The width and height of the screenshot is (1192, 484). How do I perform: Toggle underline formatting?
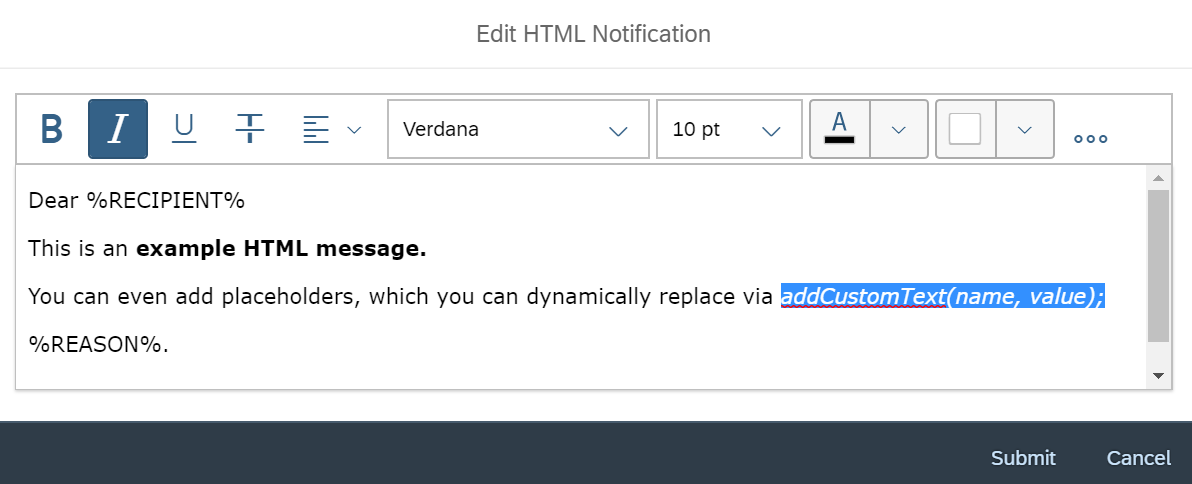tap(184, 129)
